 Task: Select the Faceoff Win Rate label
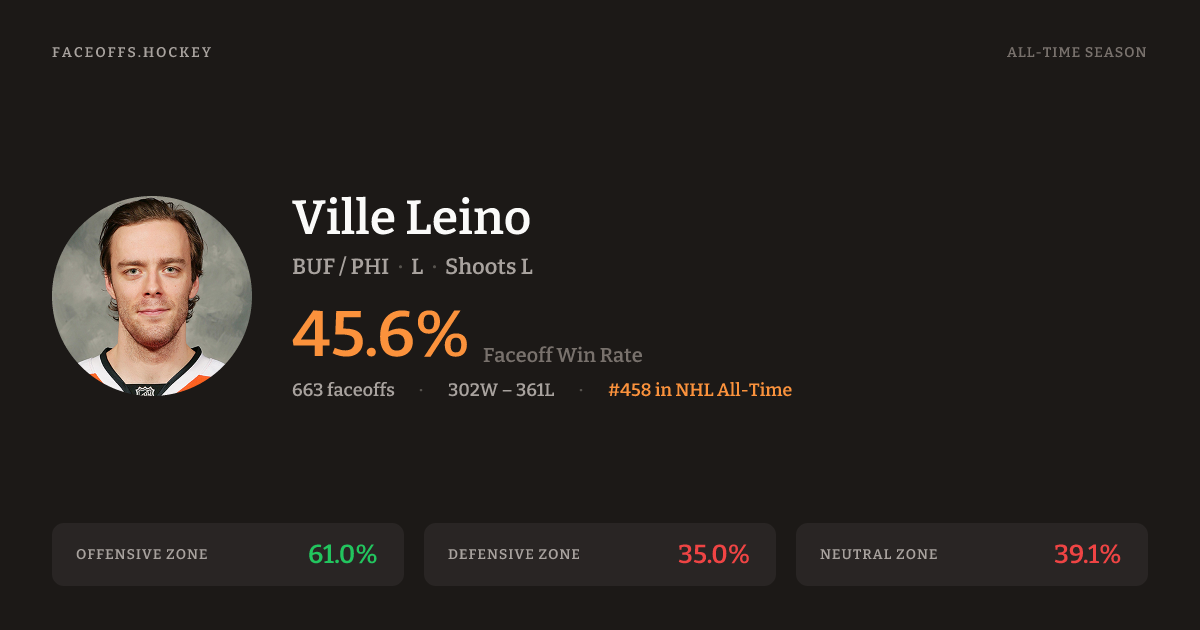[x=562, y=355]
